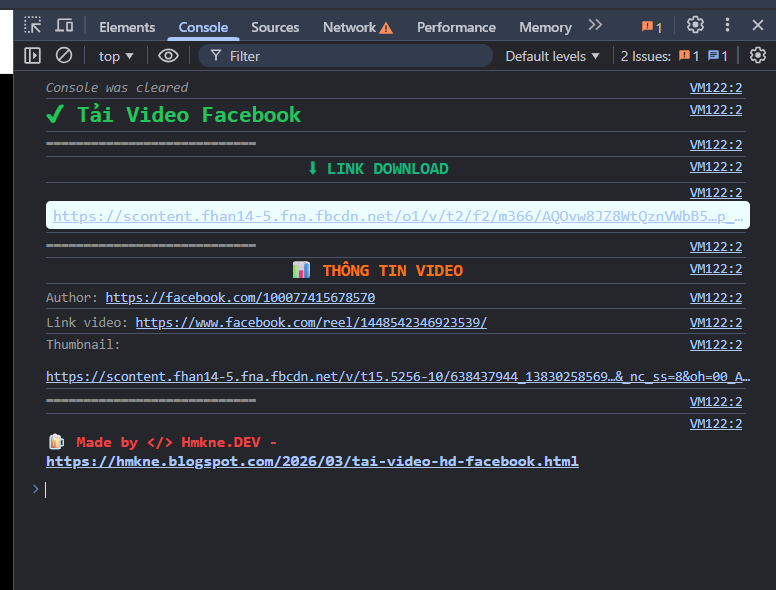The image size is (776, 590).
Task: Click the 2 Issues label
Action: coord(646,56)
